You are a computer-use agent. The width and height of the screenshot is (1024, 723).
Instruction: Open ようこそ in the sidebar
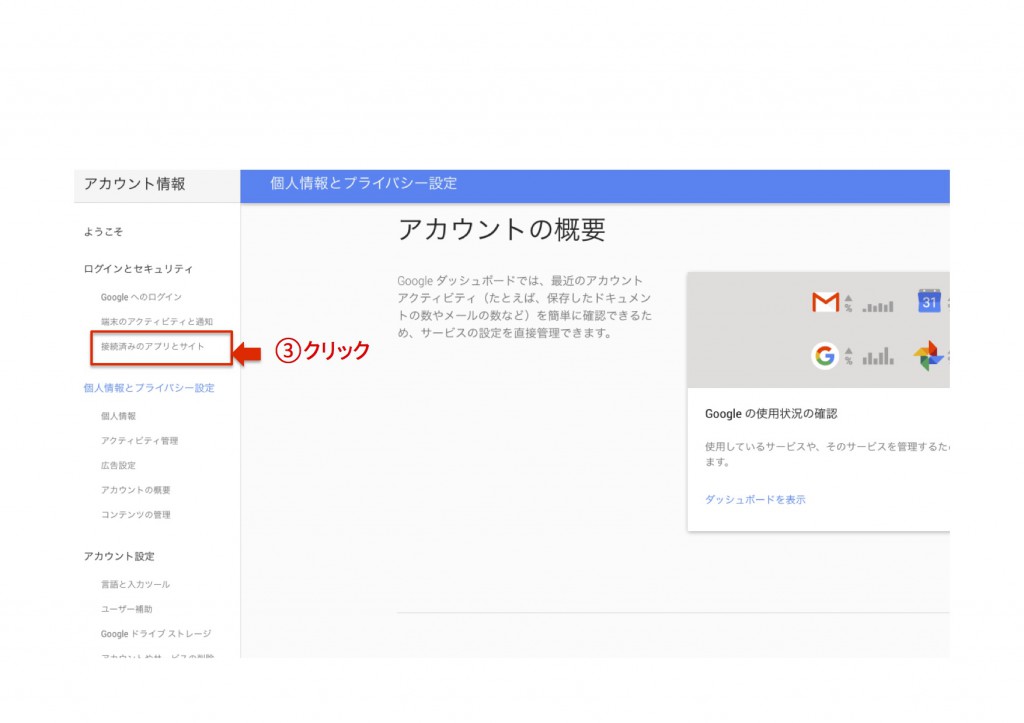coord(104,232)
